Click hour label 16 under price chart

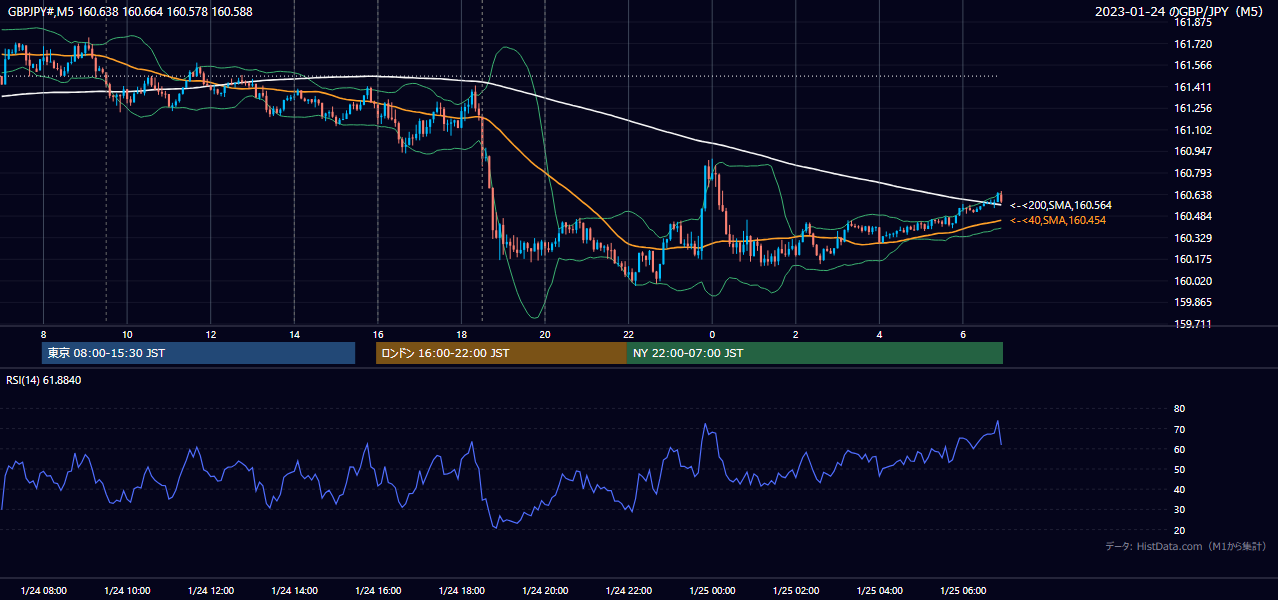[x=378, y=334]
